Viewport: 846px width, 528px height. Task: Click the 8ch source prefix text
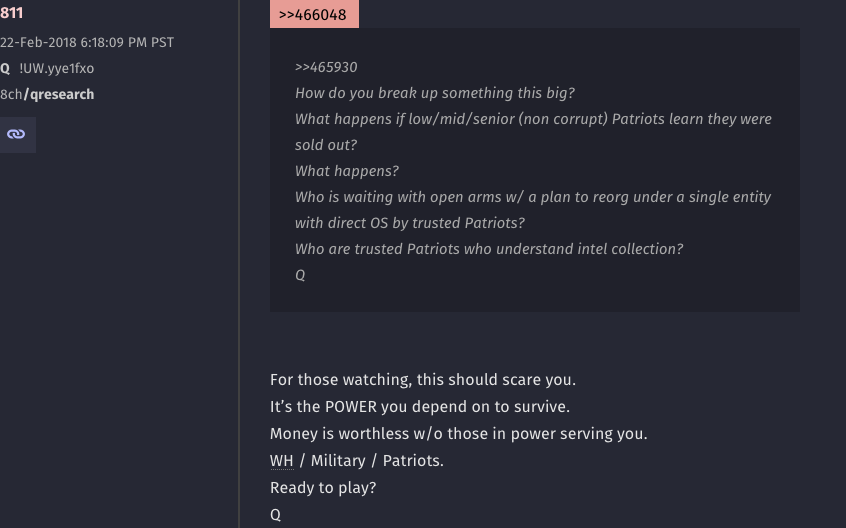click(x=11, y=94)
